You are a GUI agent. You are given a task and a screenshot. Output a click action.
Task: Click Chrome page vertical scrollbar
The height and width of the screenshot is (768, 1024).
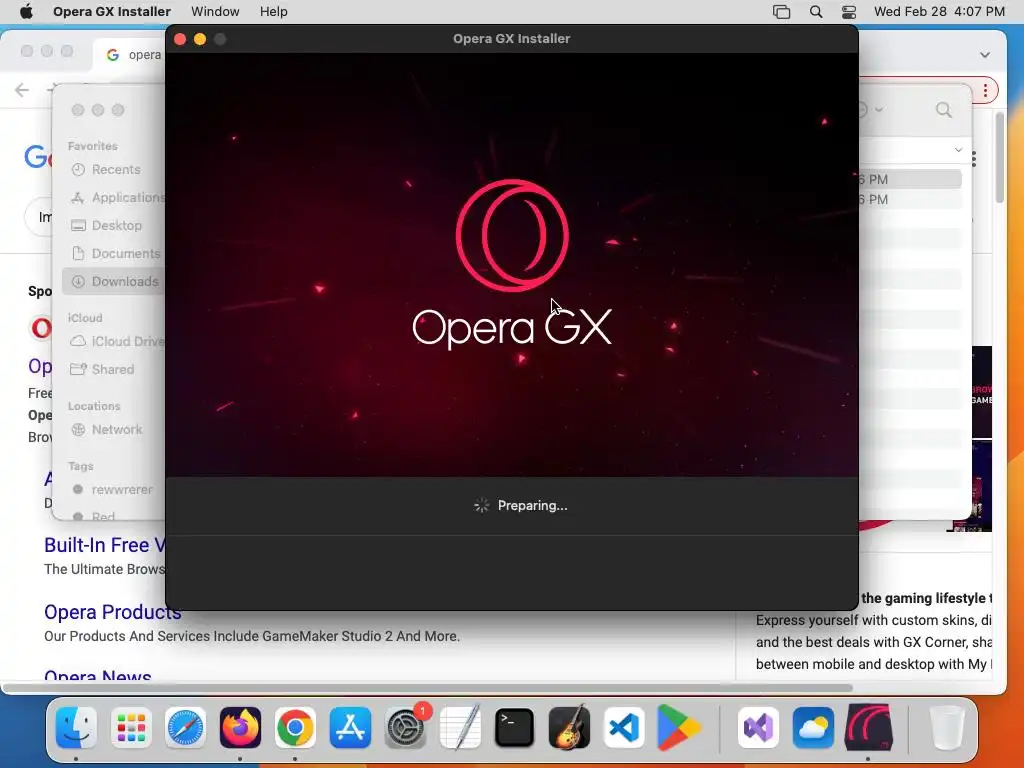[999, 157]
